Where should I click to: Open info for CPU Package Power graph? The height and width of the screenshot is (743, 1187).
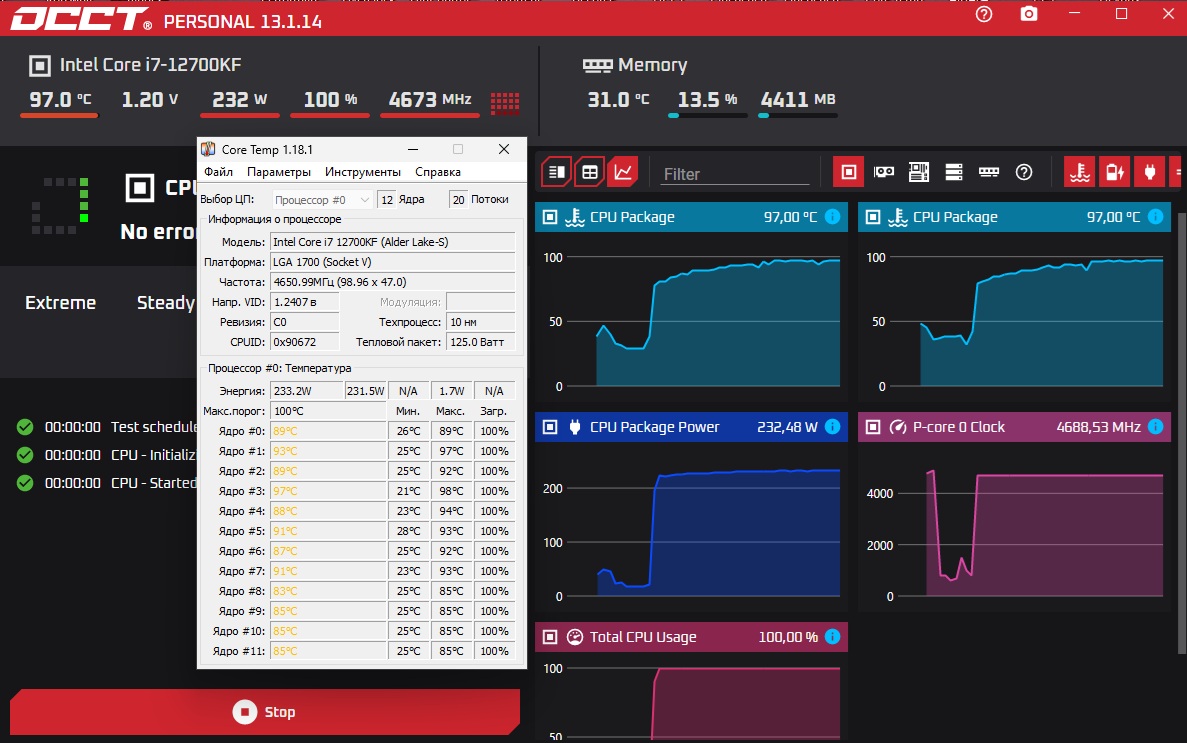832,427
